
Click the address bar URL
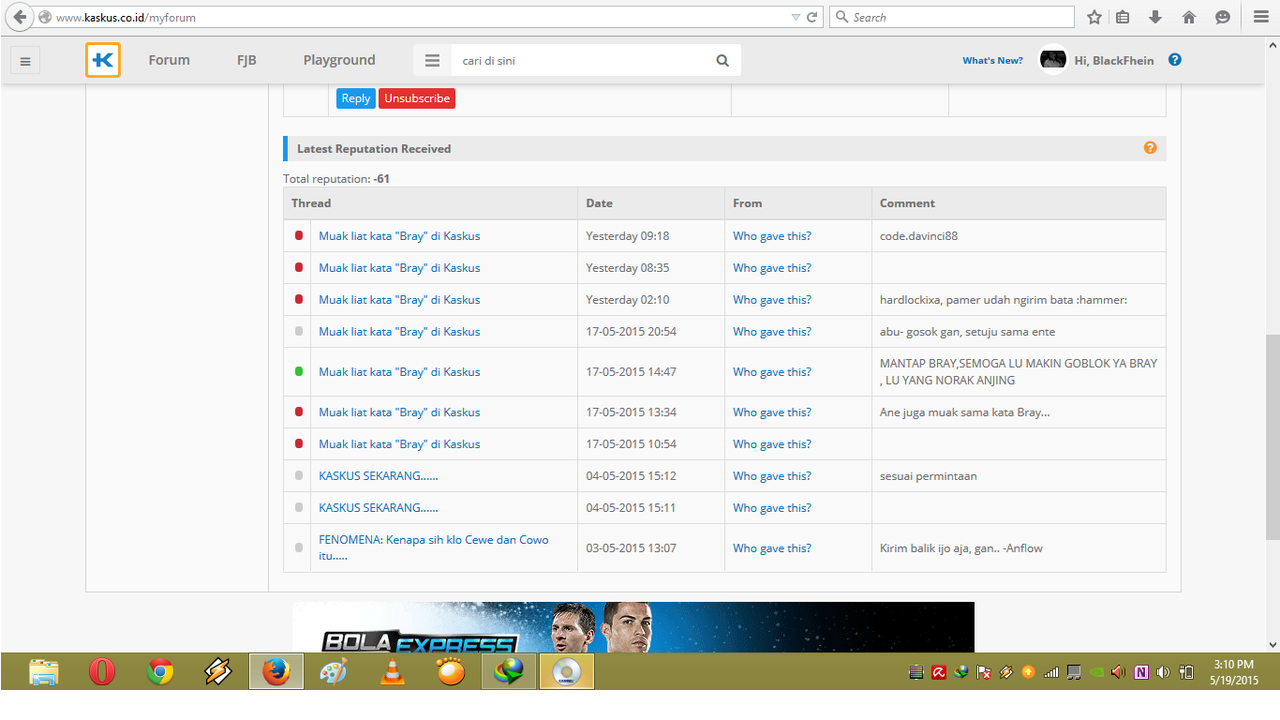(125, 17)
